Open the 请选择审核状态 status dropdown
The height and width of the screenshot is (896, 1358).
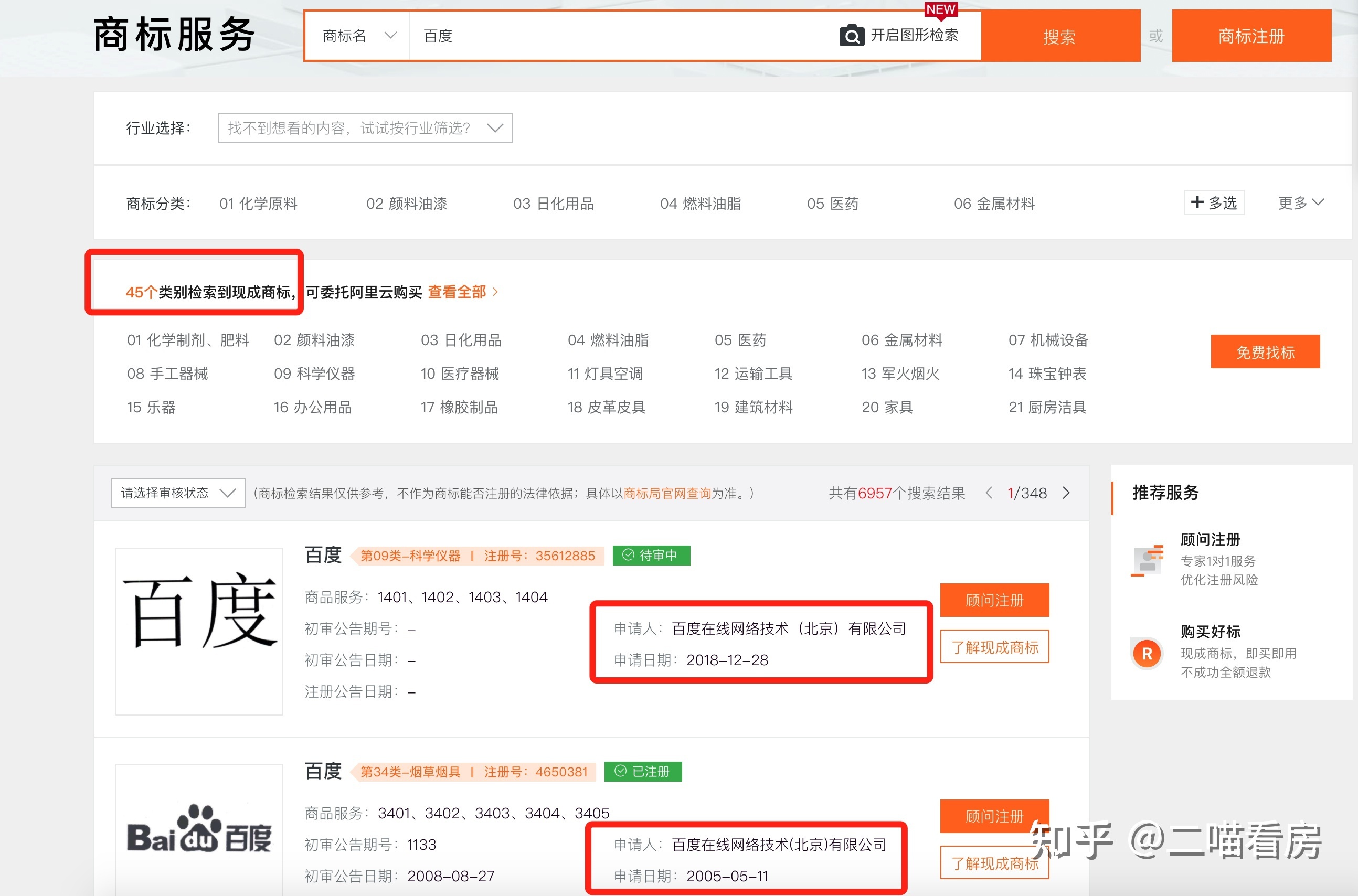178,493
